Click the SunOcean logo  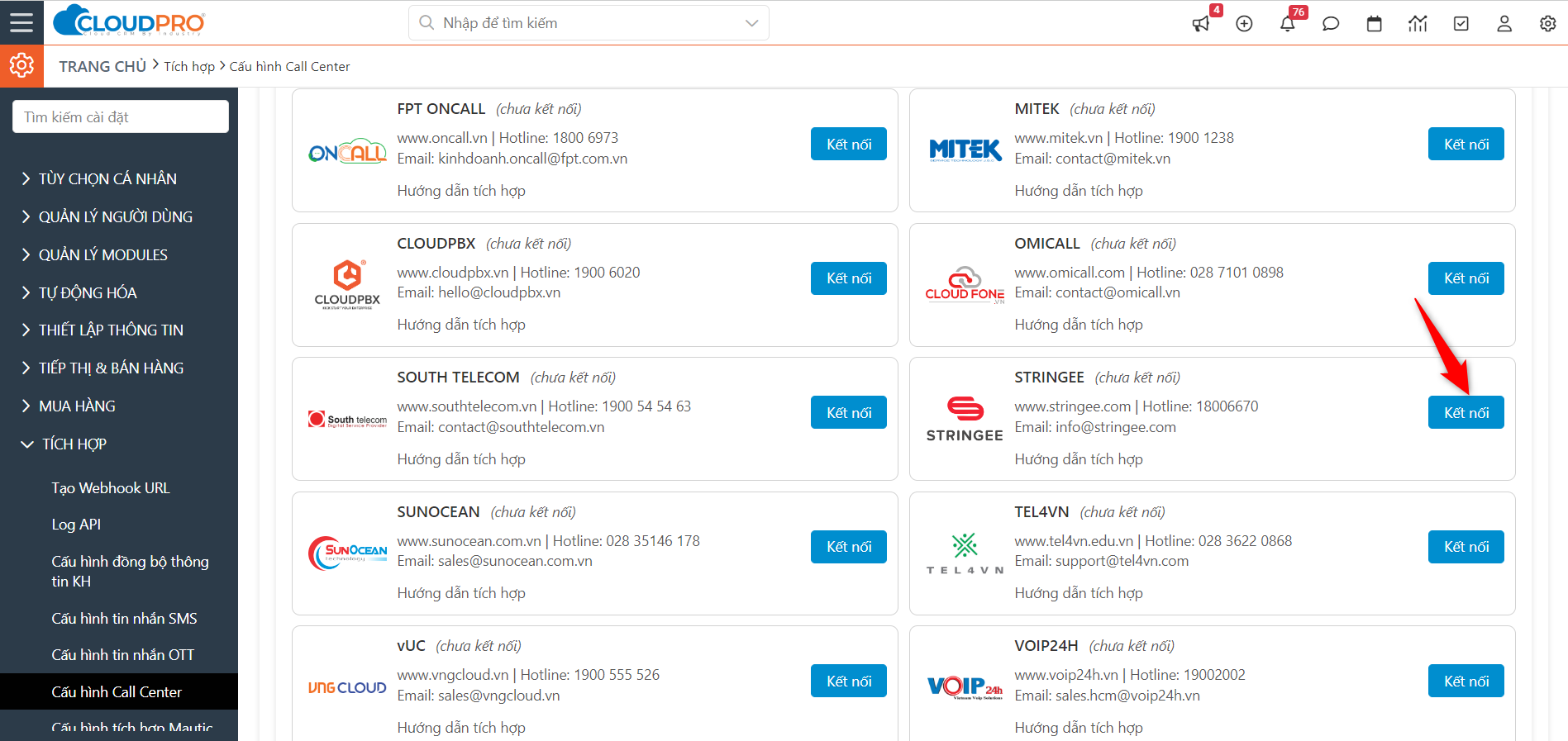[x=347, y=553]
